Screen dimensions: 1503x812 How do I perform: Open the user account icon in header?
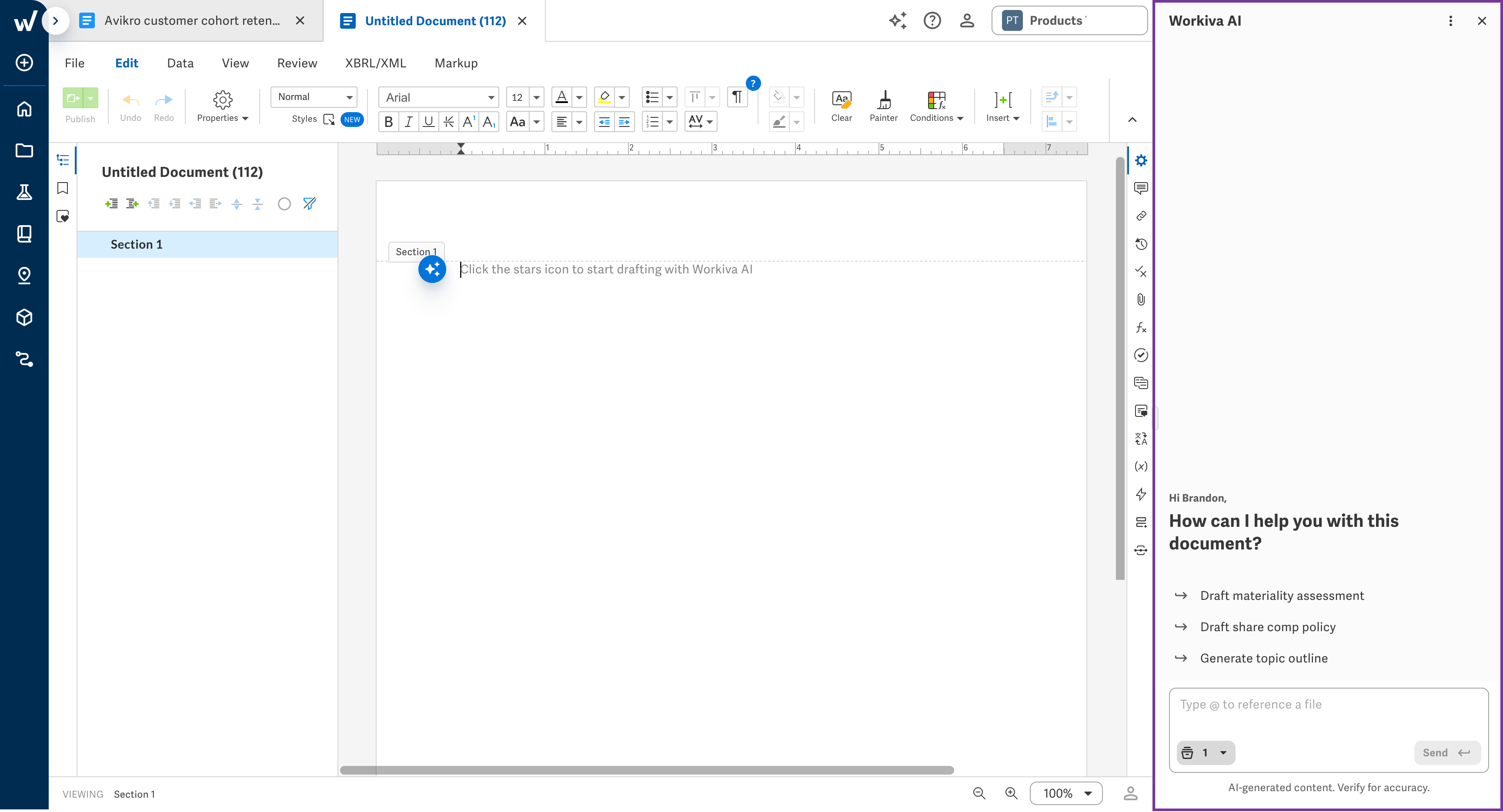tap(967, 20)
